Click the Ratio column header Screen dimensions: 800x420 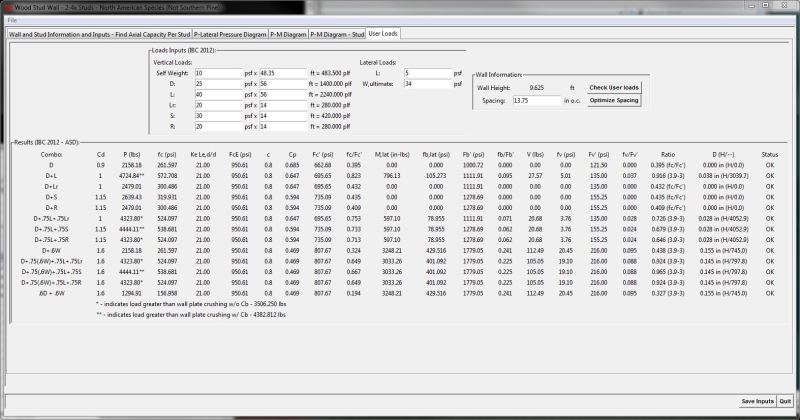(x=668, y=154)
